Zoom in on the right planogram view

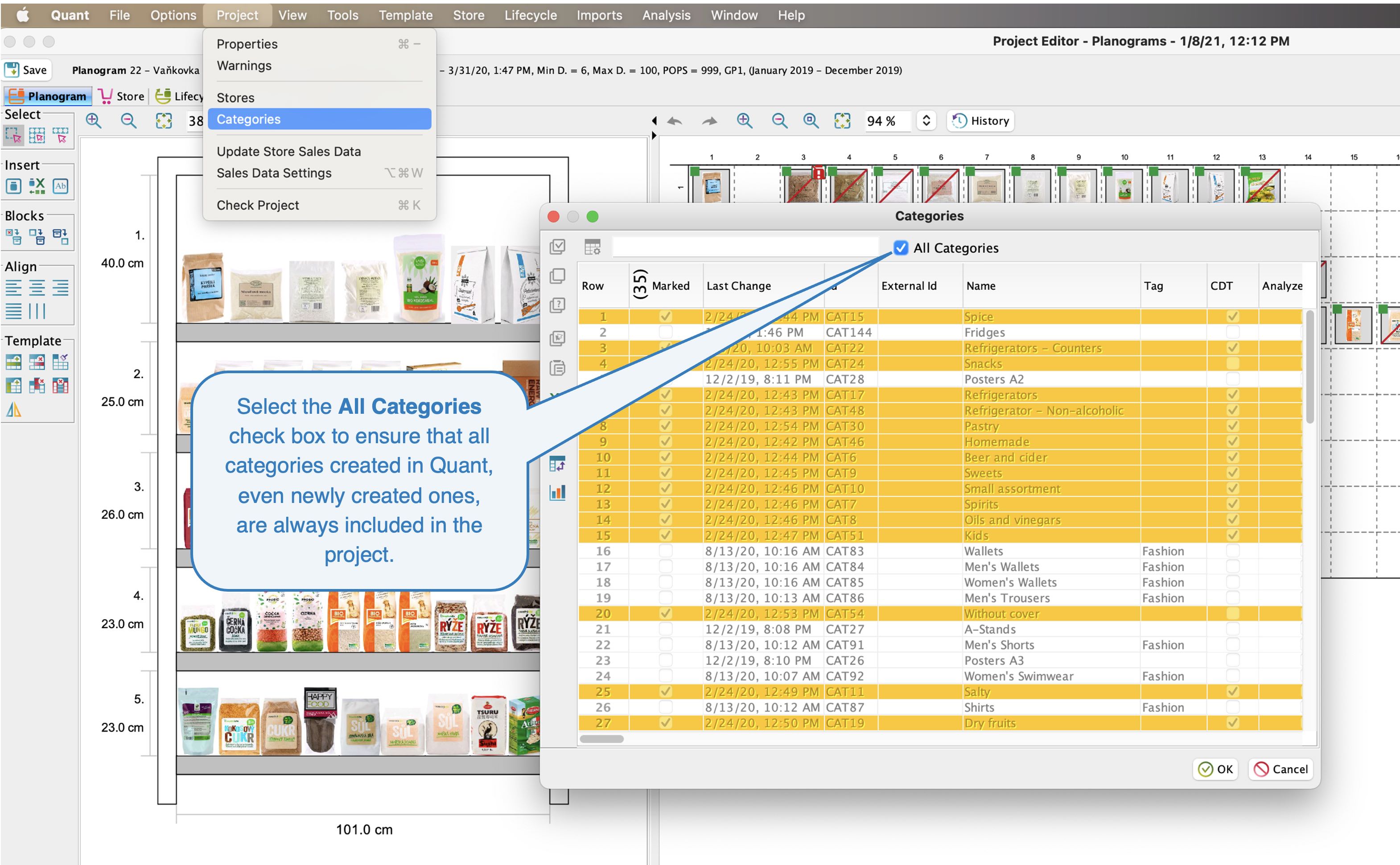coord(745,121)
